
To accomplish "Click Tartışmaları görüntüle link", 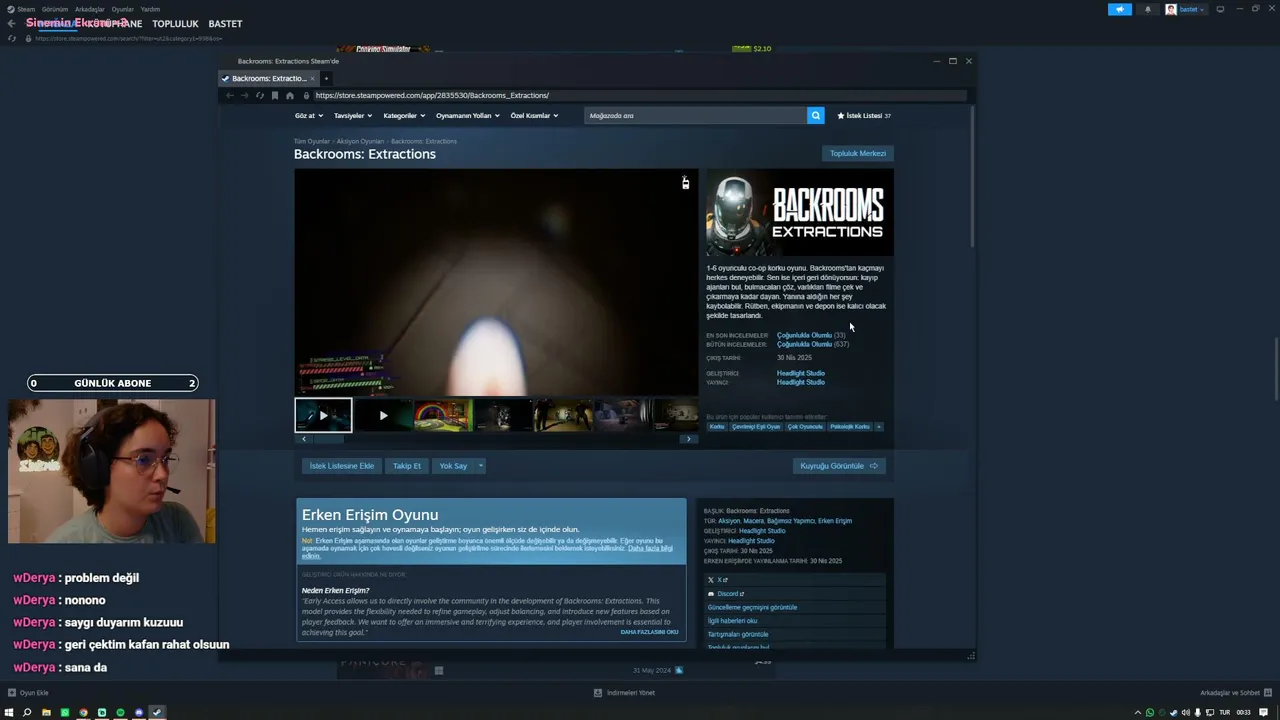I will (738, 634).
